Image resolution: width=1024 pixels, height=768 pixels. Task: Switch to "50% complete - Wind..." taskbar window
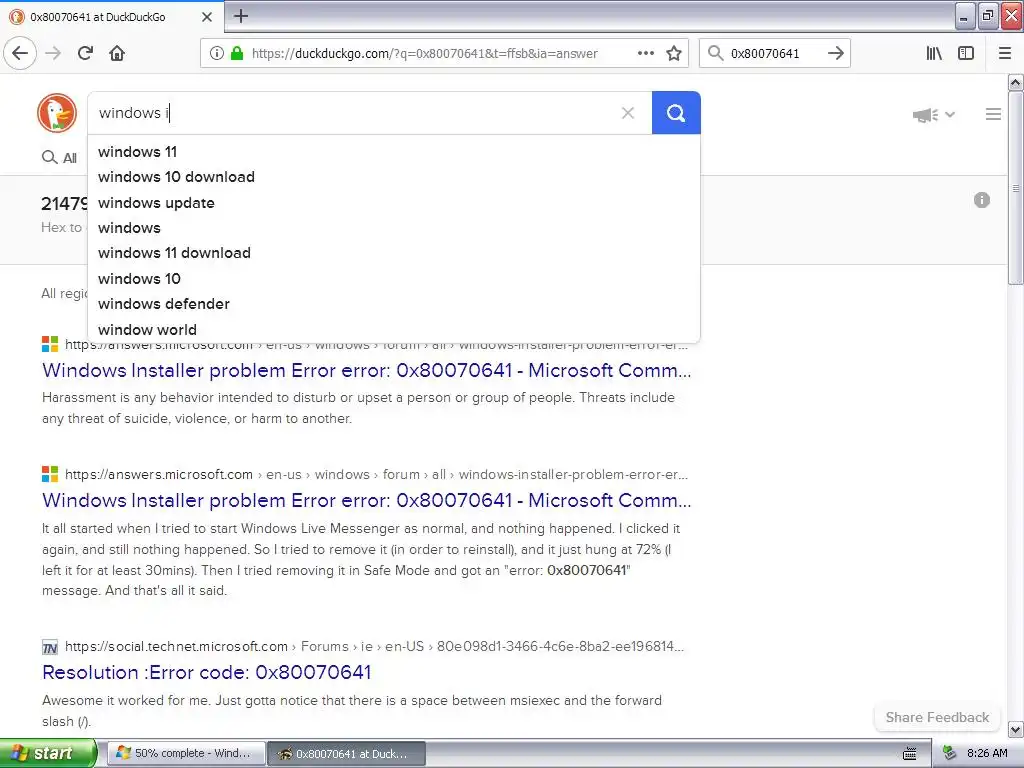pyautogui.click(x=186, y=753)
